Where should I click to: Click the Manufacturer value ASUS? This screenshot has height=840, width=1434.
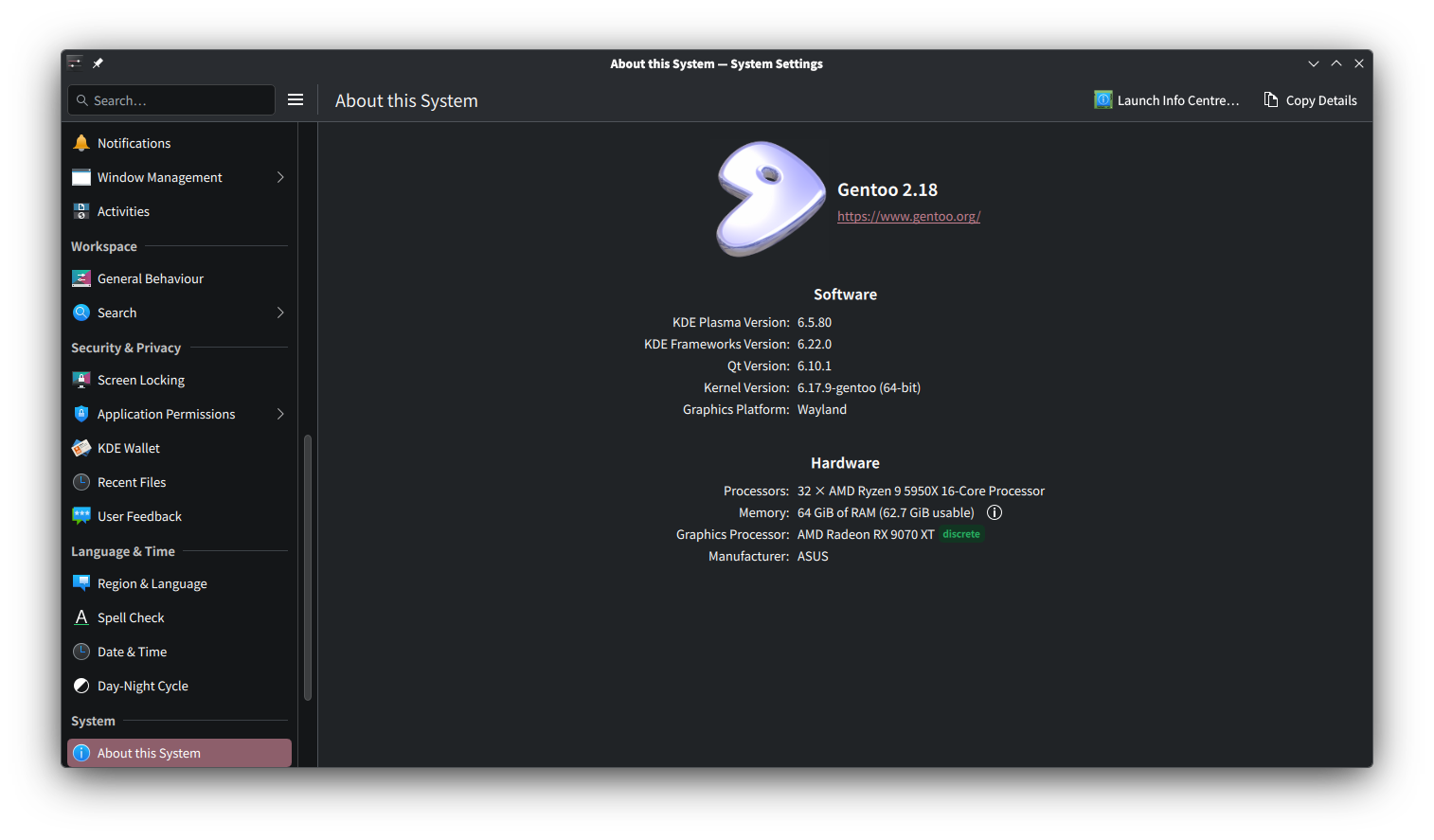(813, 556)
